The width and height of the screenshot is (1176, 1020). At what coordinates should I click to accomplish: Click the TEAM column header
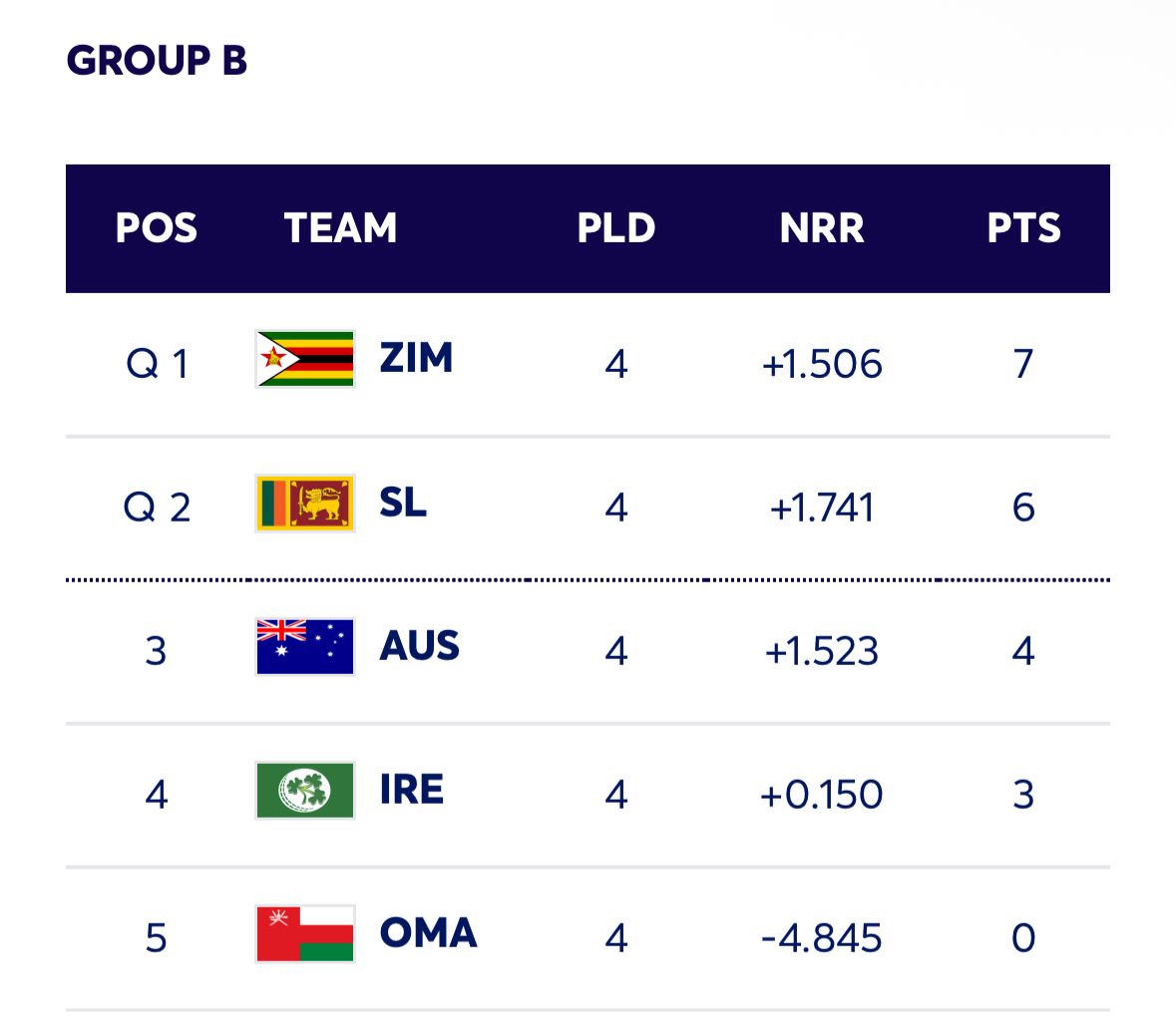click(340, 228)
